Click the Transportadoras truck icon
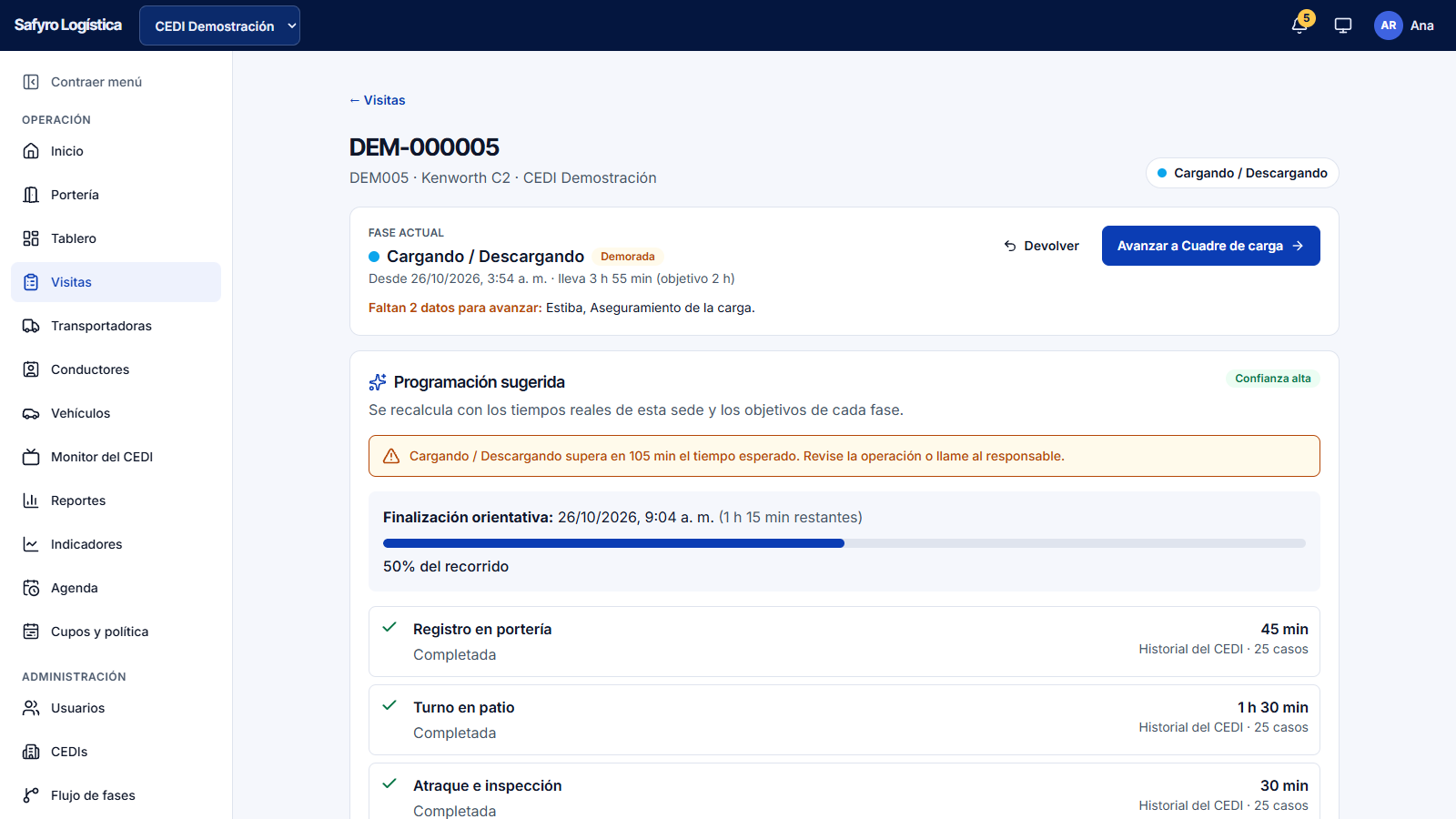 31,326
